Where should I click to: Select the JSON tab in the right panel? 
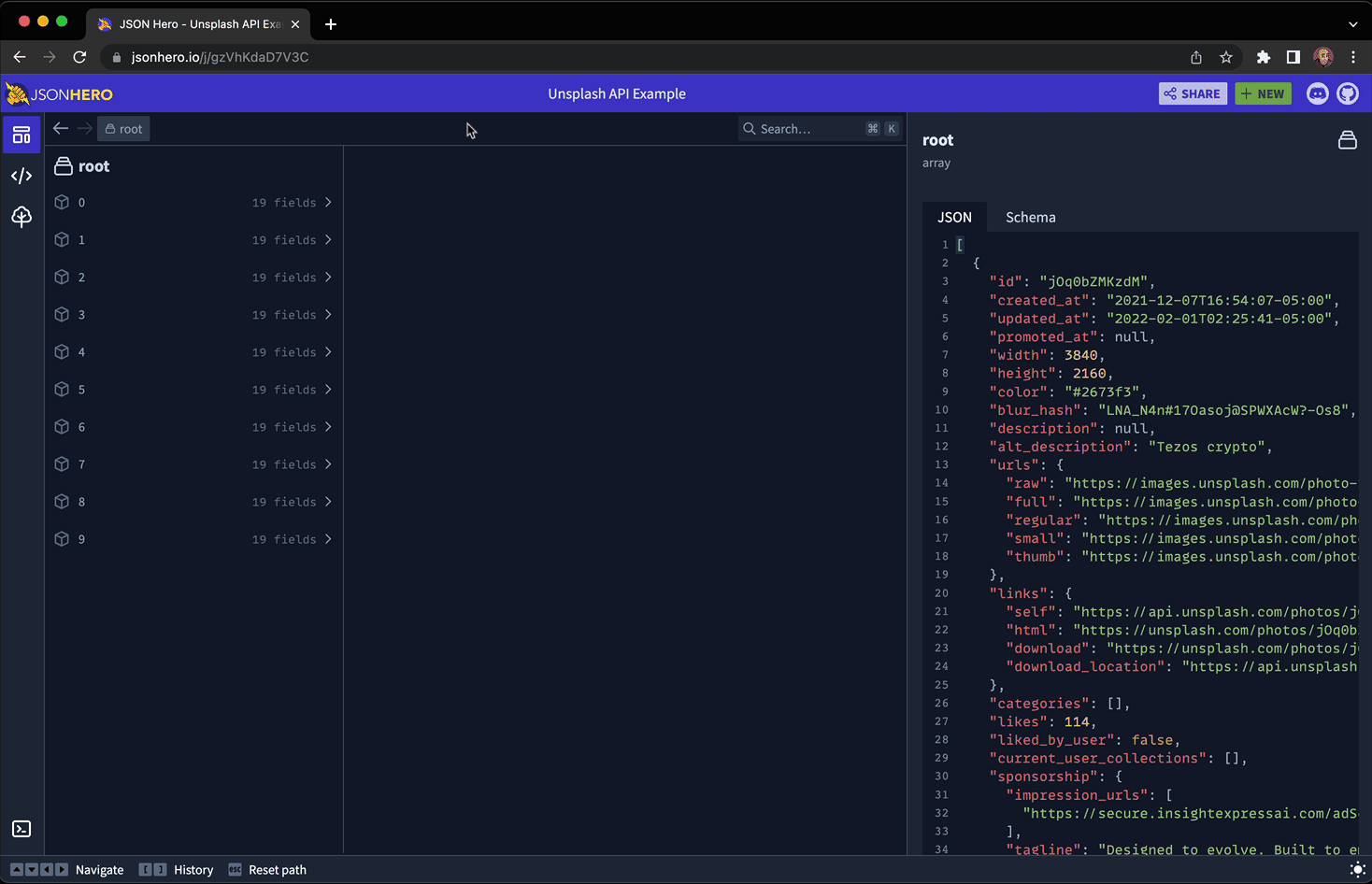954,217
